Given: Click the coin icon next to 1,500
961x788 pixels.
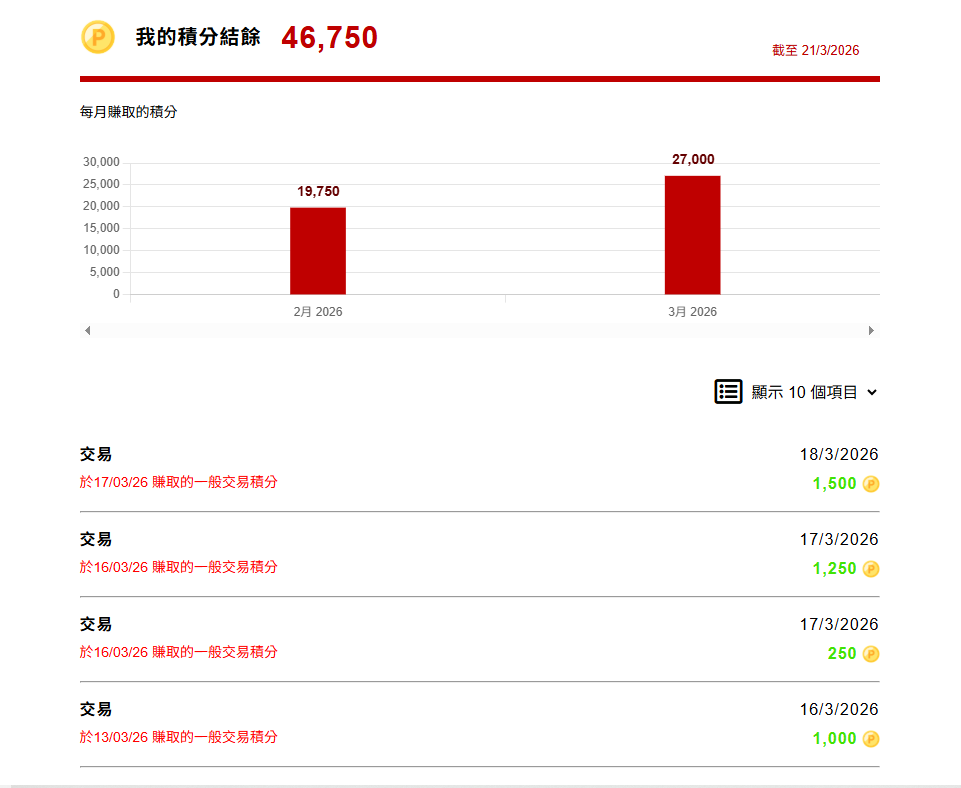Looking at the screenshot, I should pyautogui.click(x=871, y=484).
